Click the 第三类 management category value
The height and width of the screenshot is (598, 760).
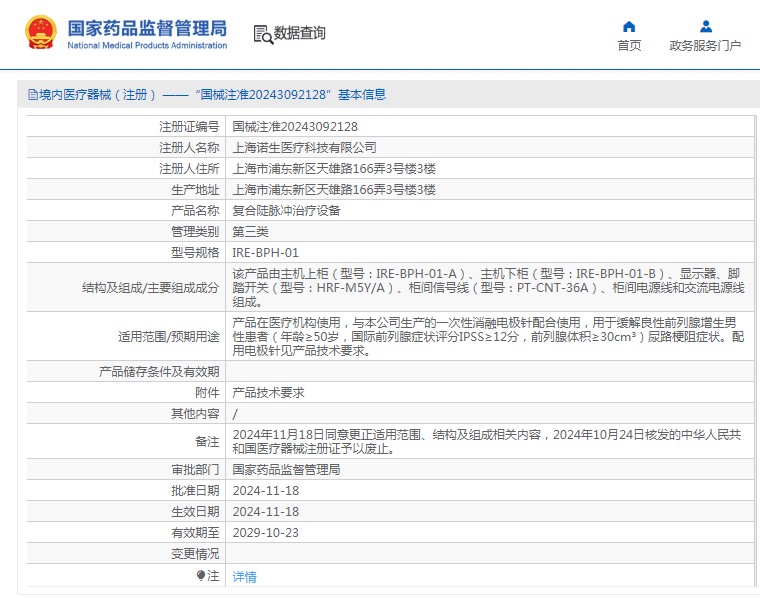(x=250, y=232)
